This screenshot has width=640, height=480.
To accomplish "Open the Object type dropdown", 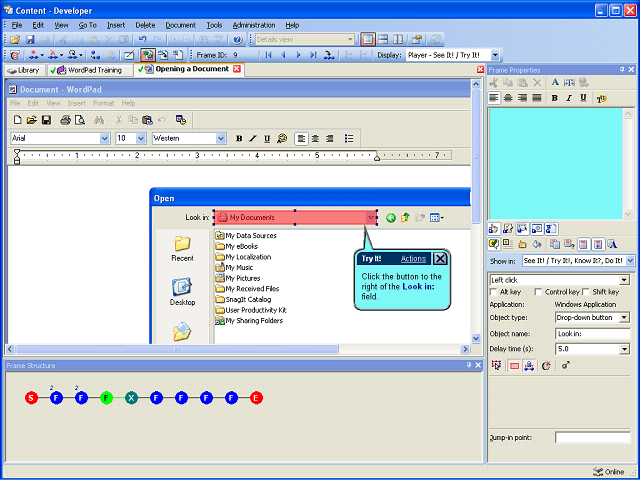I will [624, 317].
